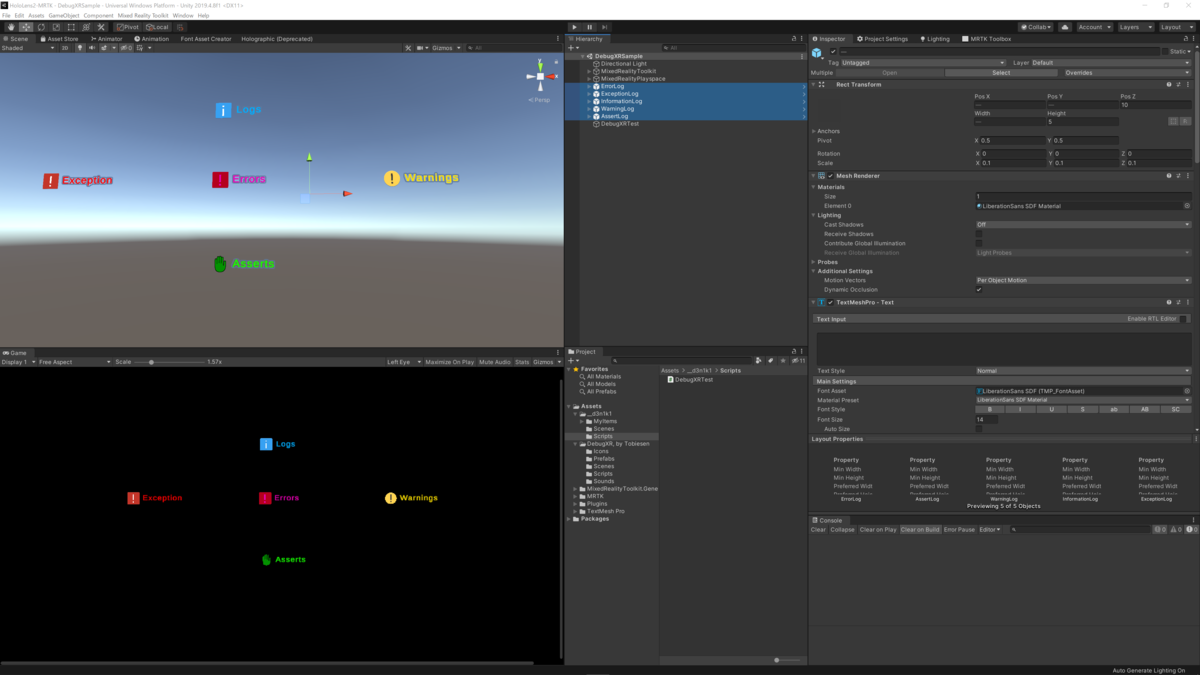This screenshot has width=1200, height=675.
Task: Switch to the Asset Store tab
Action: pyautogui.click(x=59, y=39)
